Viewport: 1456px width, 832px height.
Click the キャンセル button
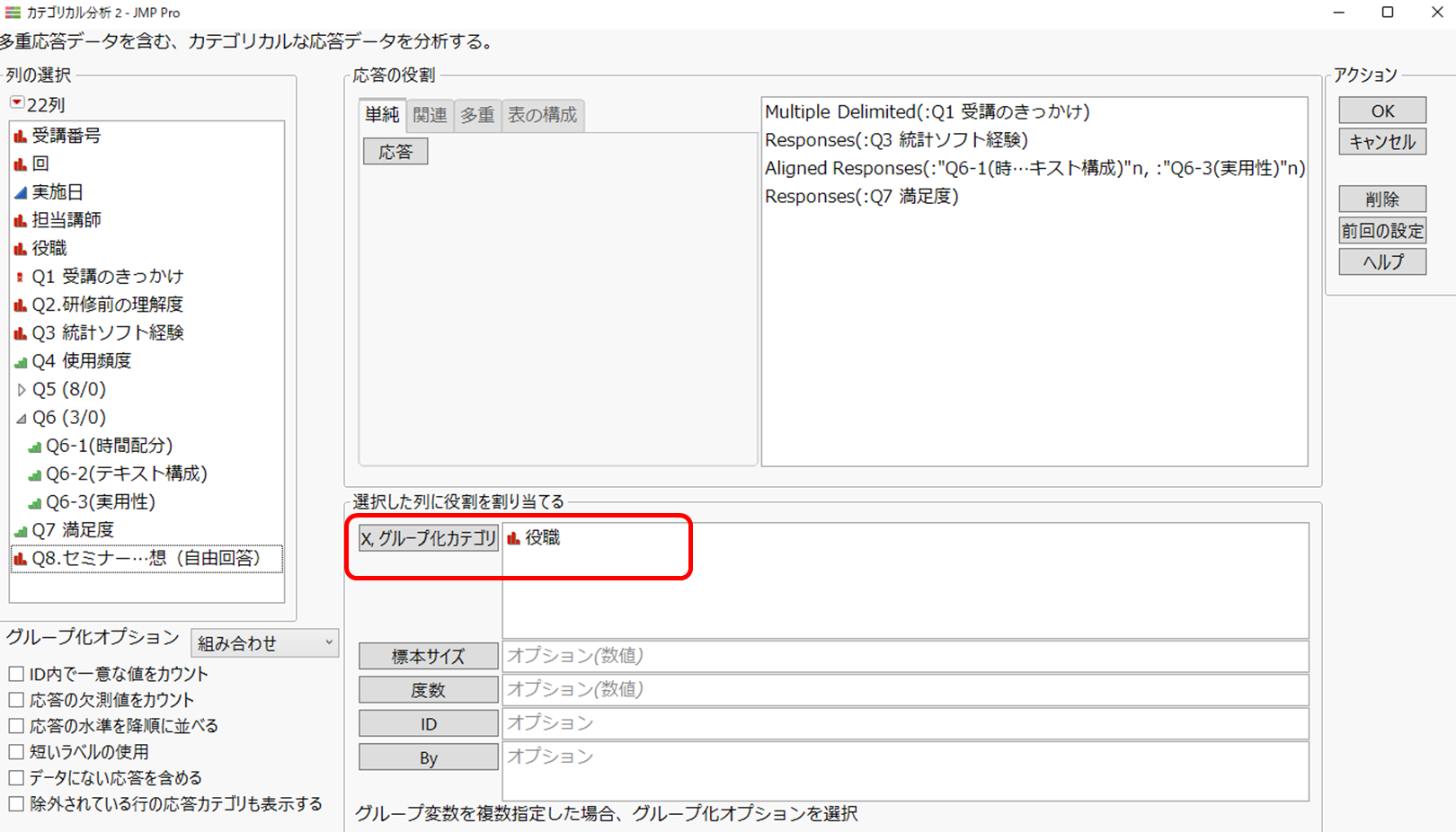(x=1382, y=142)
